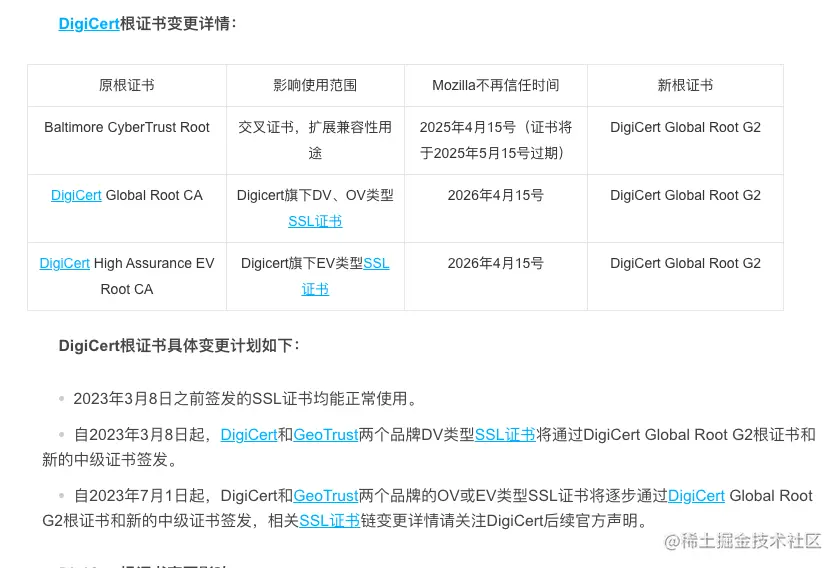Select the 交叉证书，扩展兼容性用途 cell
The width and height of the screenshot is (839, 568).
(x=315, y=140)
